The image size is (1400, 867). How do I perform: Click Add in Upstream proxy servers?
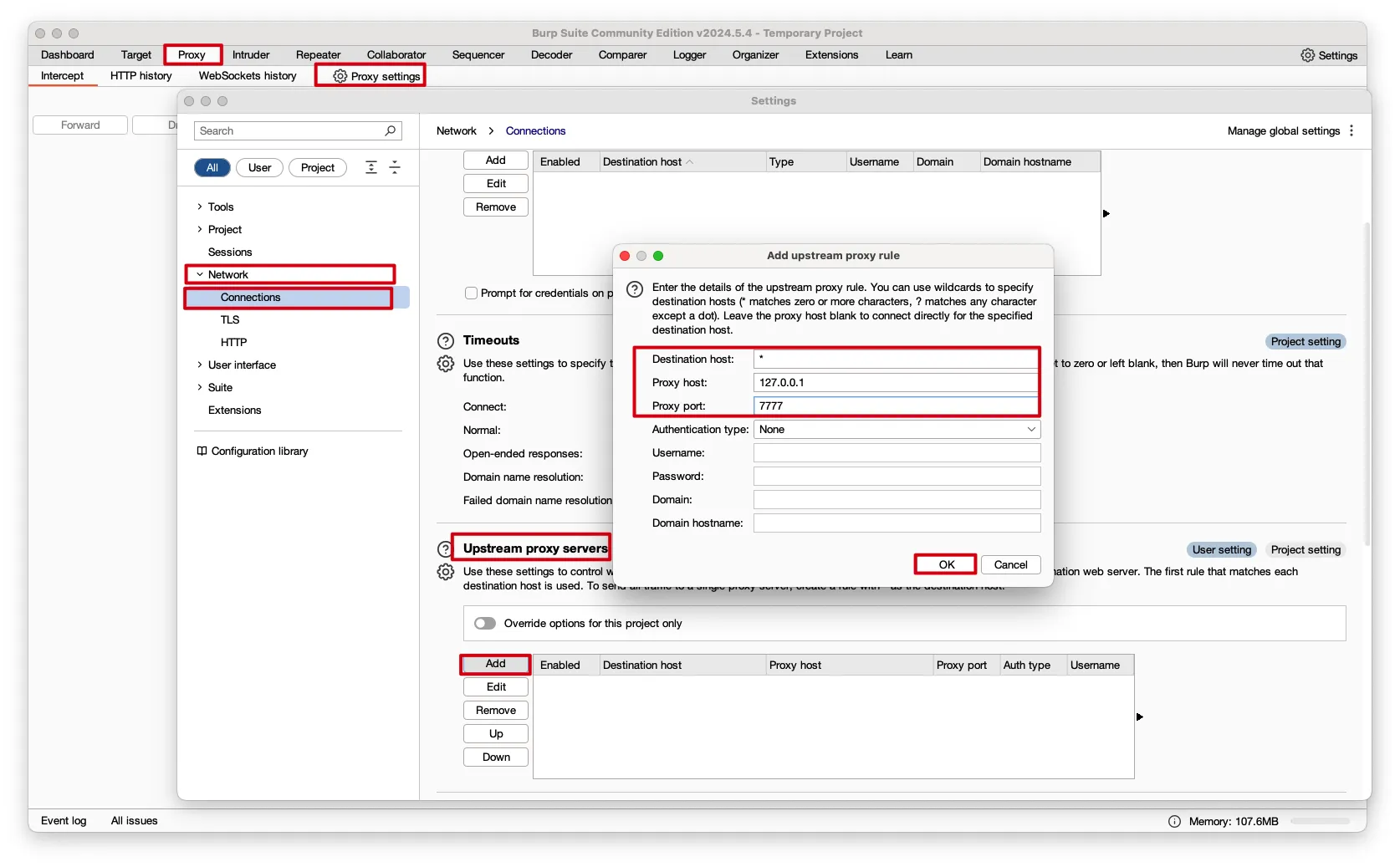[x=496, y=664]
